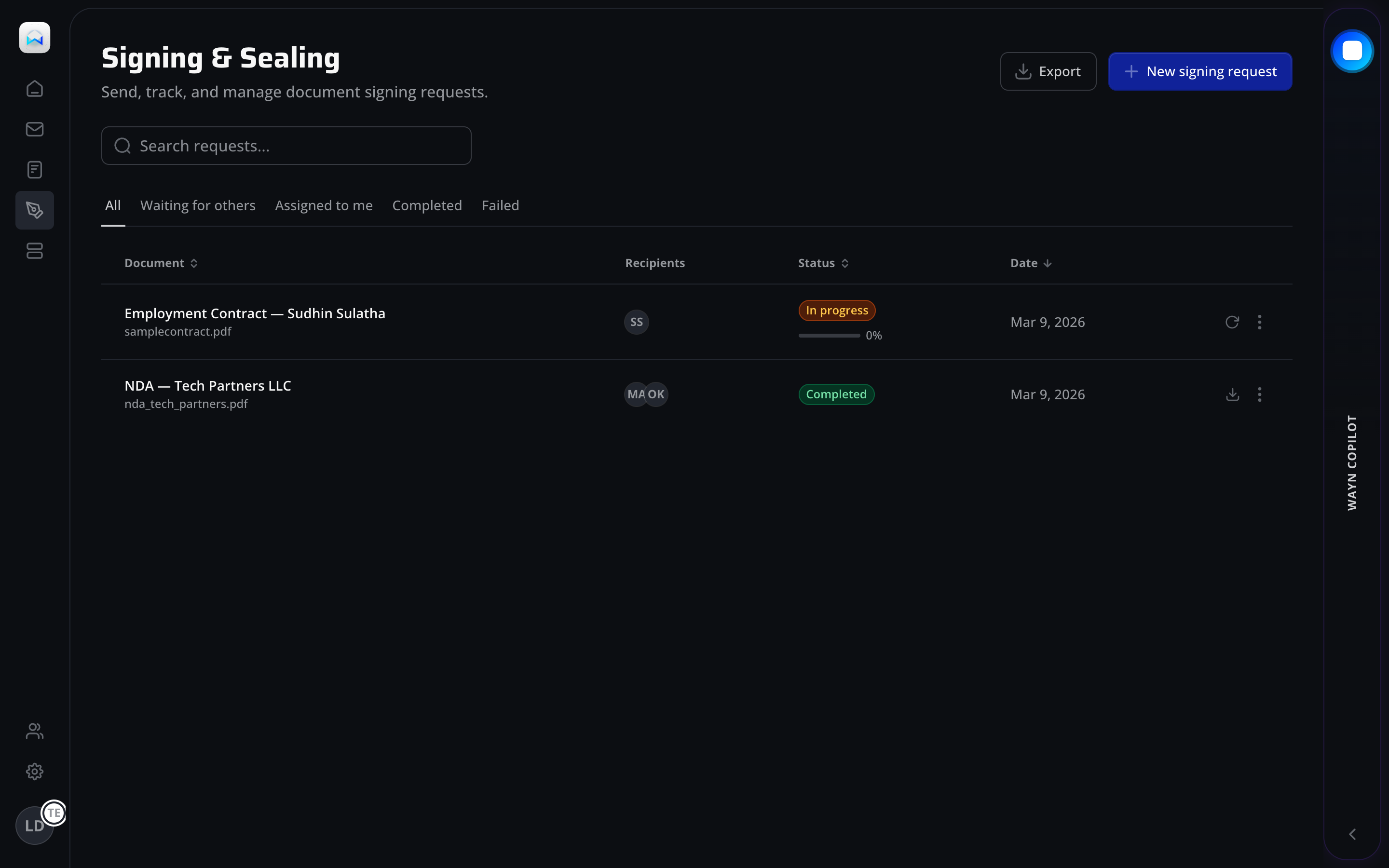This screenshot has height=868, width=1389.
Task: Open the Documents sidebar icon
Action: click(34, 169)
